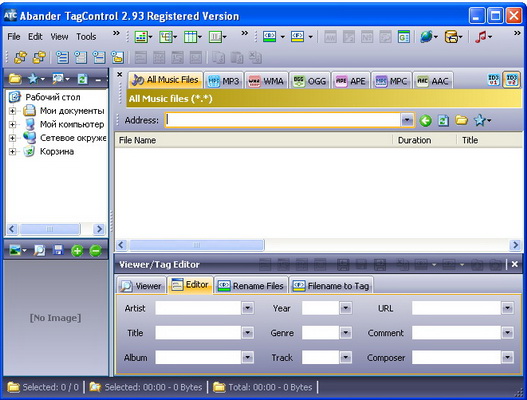Image resolution: width=527 pixels, height=400 pixels.
Task: Switch to the AAC file tab
Action: pyautogui.click(x=433, y=81)
